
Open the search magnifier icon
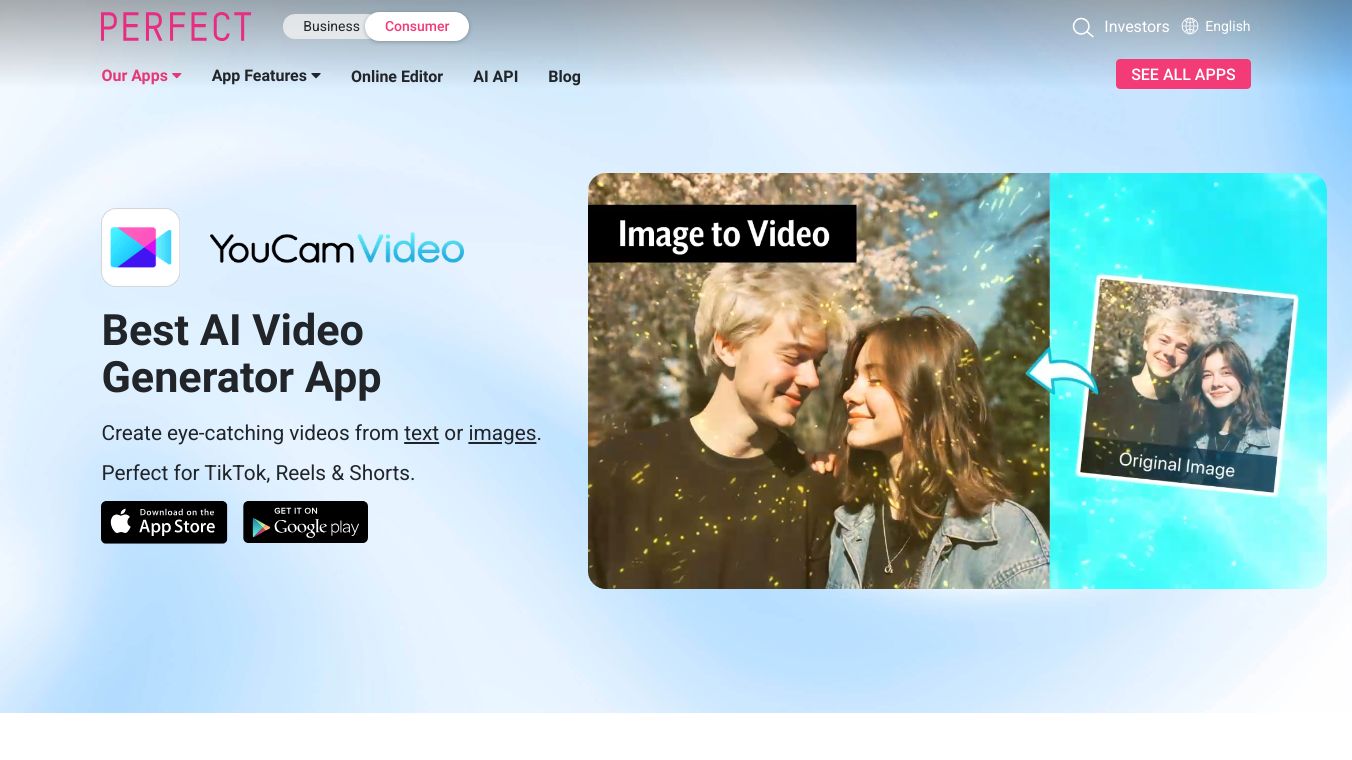(x=1082, y=27)
